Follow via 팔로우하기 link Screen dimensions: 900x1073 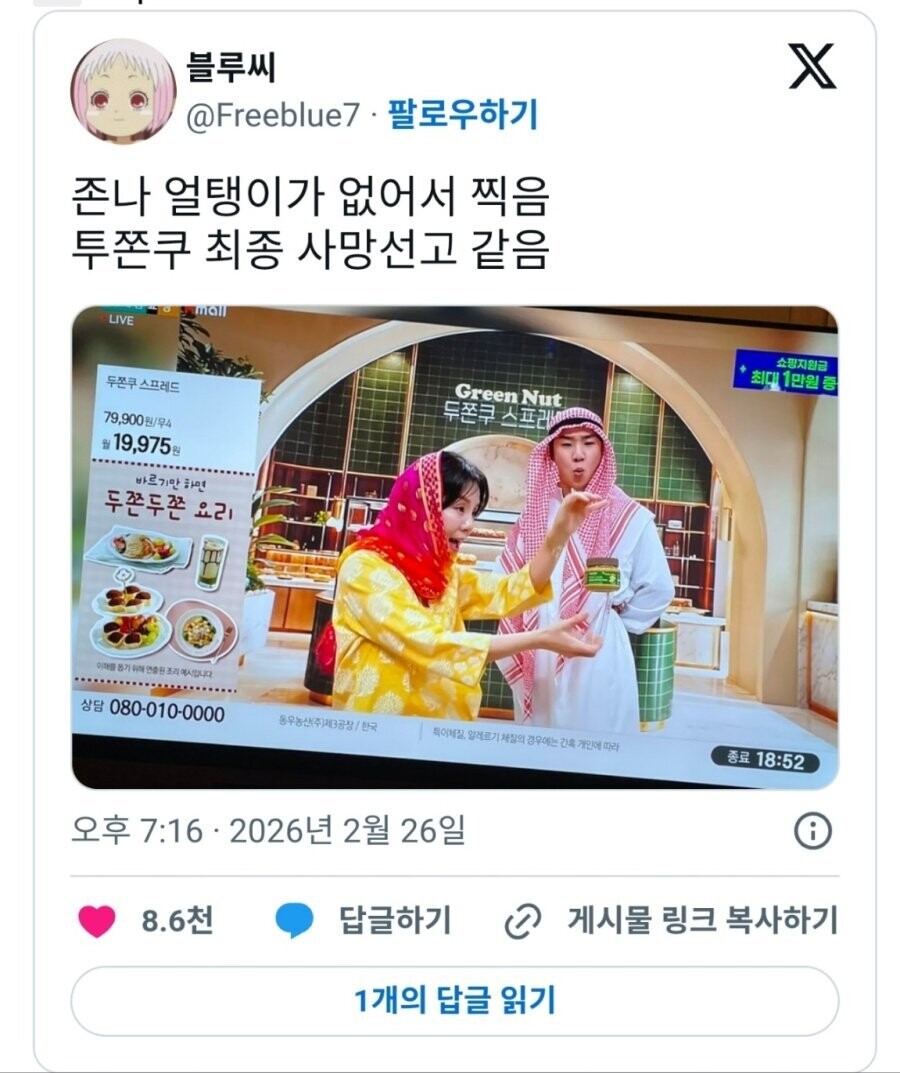click(x=463, y=114)
